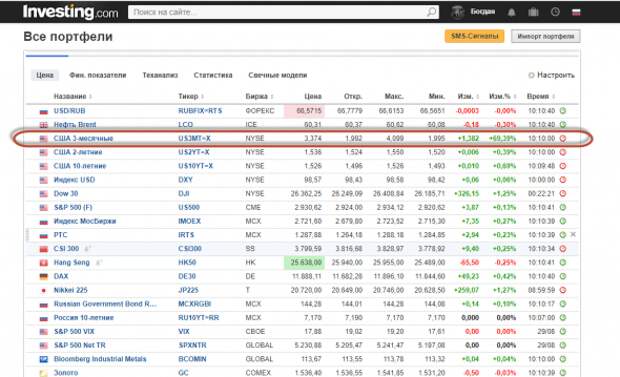Sort table by Время column arrow

554,97
